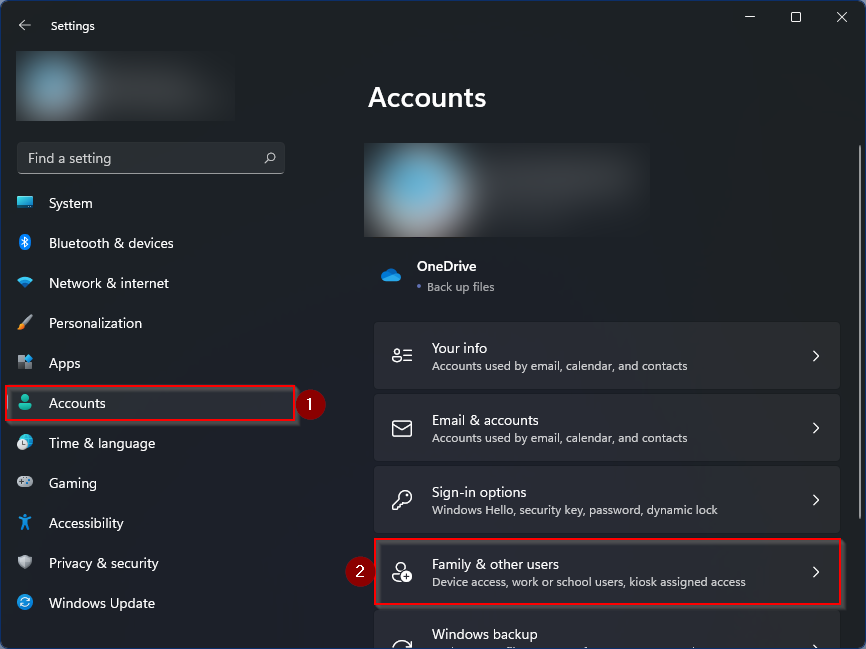866x649 pixels.
Task: Click the OneDrive cloud icon
Action: click(391, 275)
